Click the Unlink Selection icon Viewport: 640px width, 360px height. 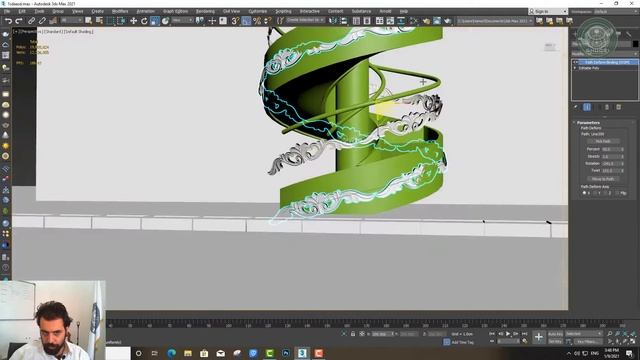(42, 20)
